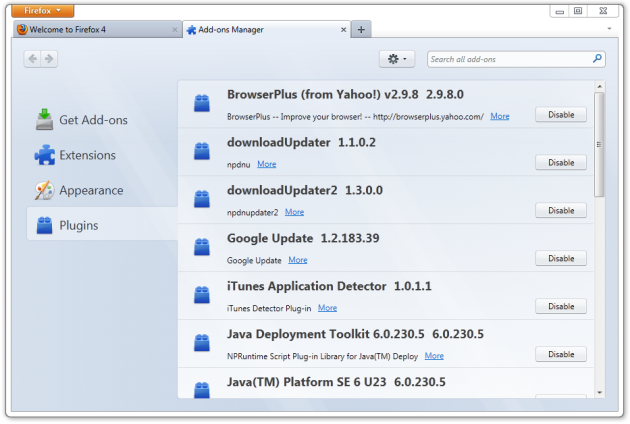
Task: Click the Plugins blue brick sidebar icon
Action: pos(44,225)
